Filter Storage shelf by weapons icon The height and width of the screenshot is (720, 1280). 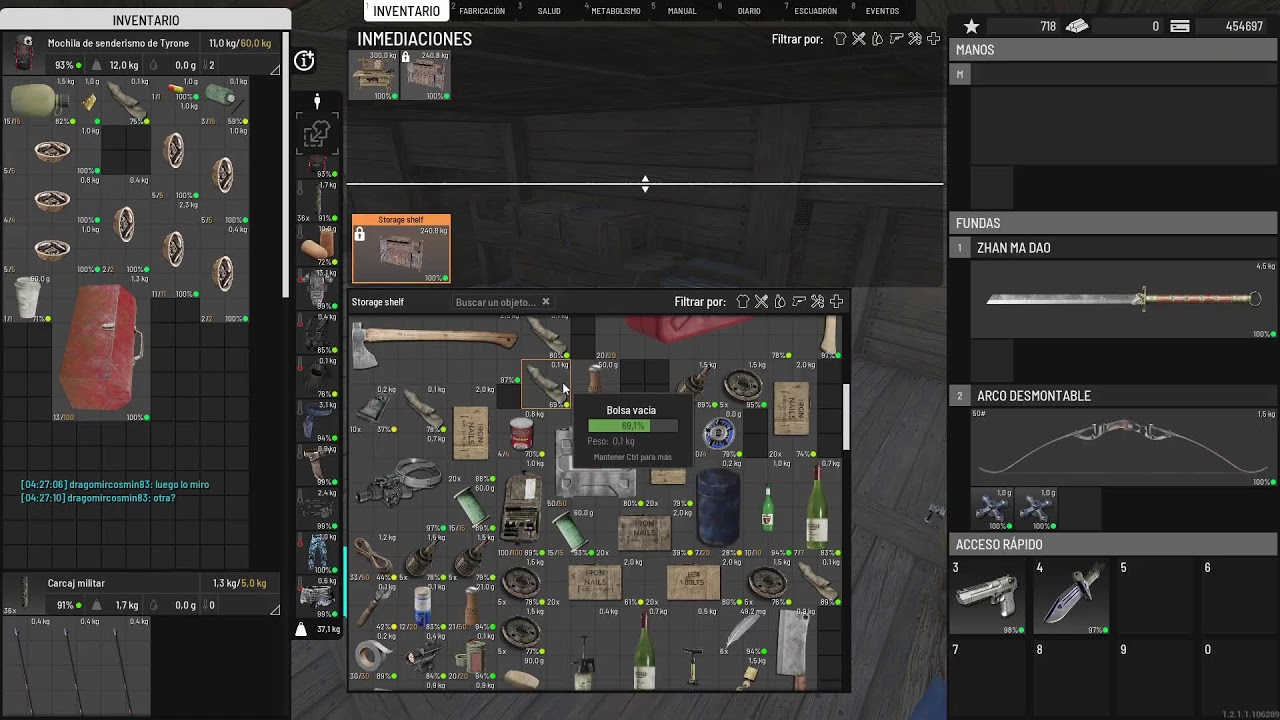(x=799, y=302)
